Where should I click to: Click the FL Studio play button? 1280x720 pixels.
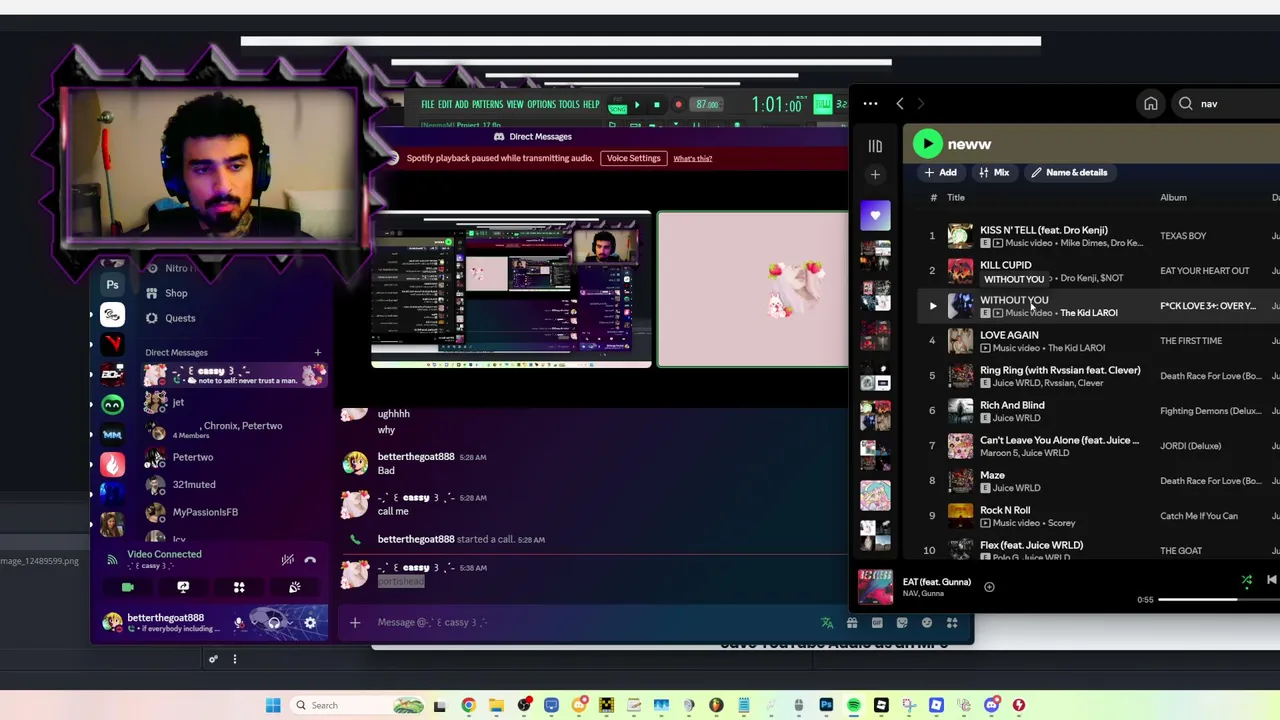point(637,105)
